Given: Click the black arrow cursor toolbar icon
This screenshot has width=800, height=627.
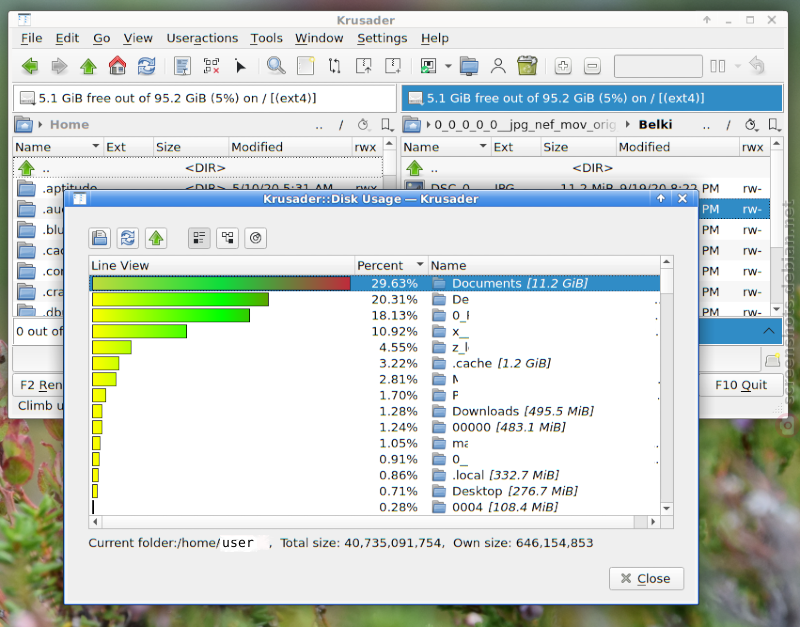Looking at the screenshot, I should 240,66.
